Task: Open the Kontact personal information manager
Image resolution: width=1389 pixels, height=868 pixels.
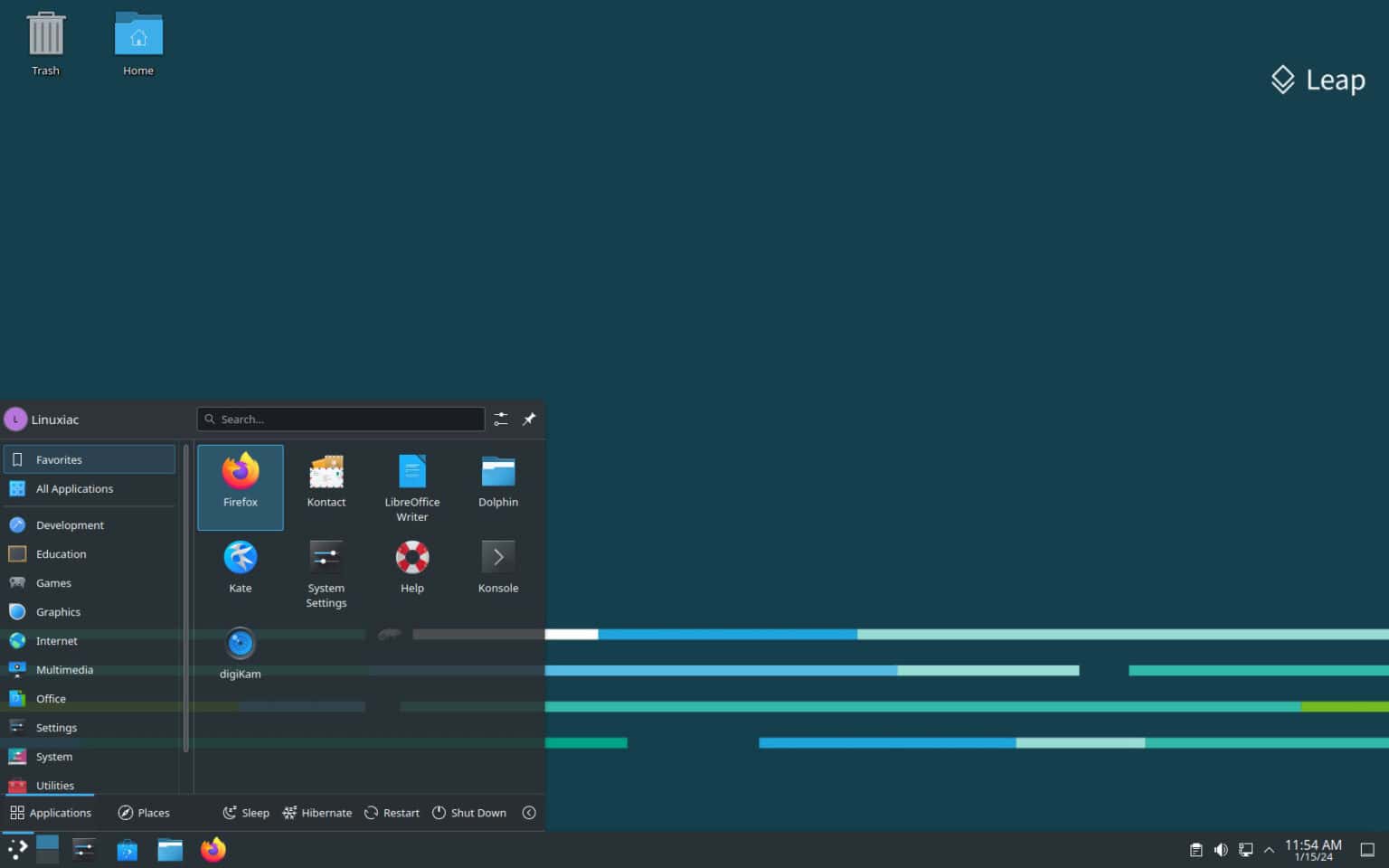Action: (326, 479)
